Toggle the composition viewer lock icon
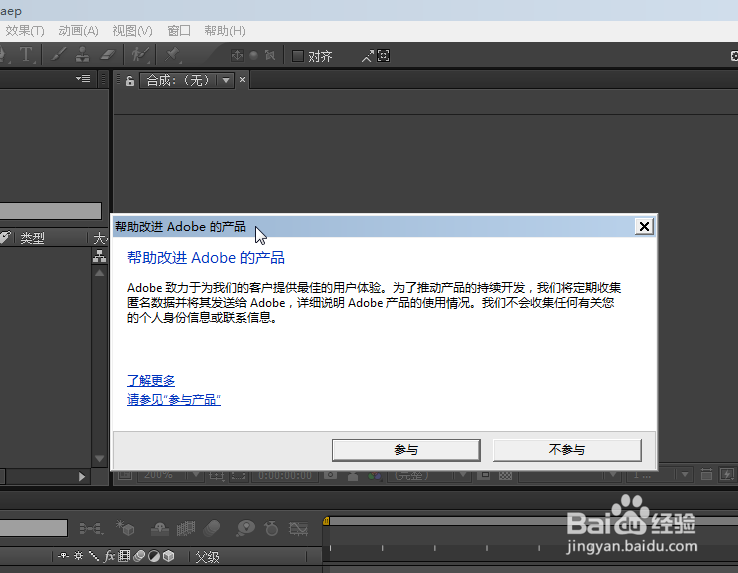This screenshot has height=573, width=738. pos(130,81)
